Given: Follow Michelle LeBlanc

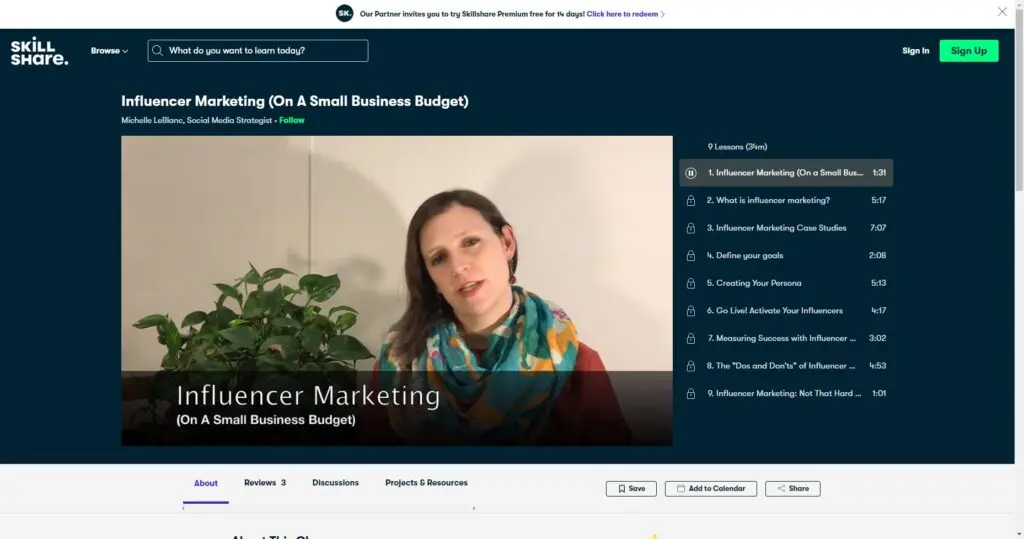Looking at the screenshot, I should point(292,120).
